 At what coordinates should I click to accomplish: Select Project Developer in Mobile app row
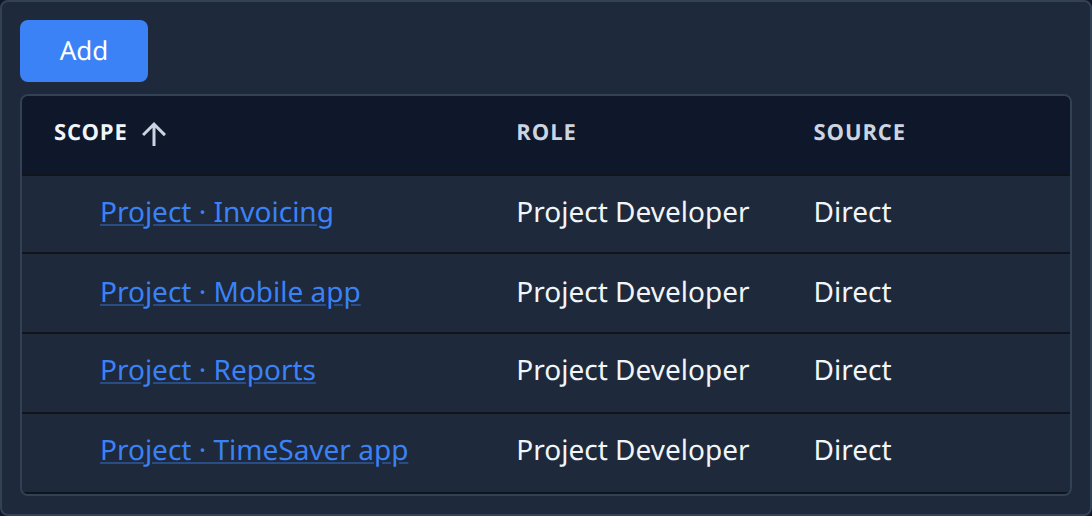click(632, 292)
